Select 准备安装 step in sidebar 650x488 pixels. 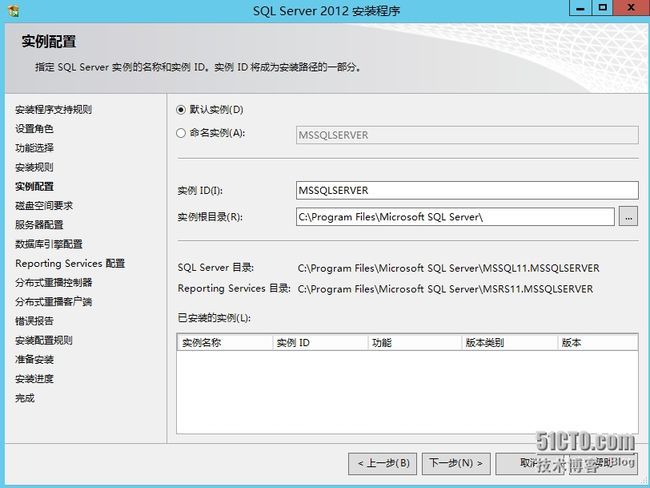point(34,359)
